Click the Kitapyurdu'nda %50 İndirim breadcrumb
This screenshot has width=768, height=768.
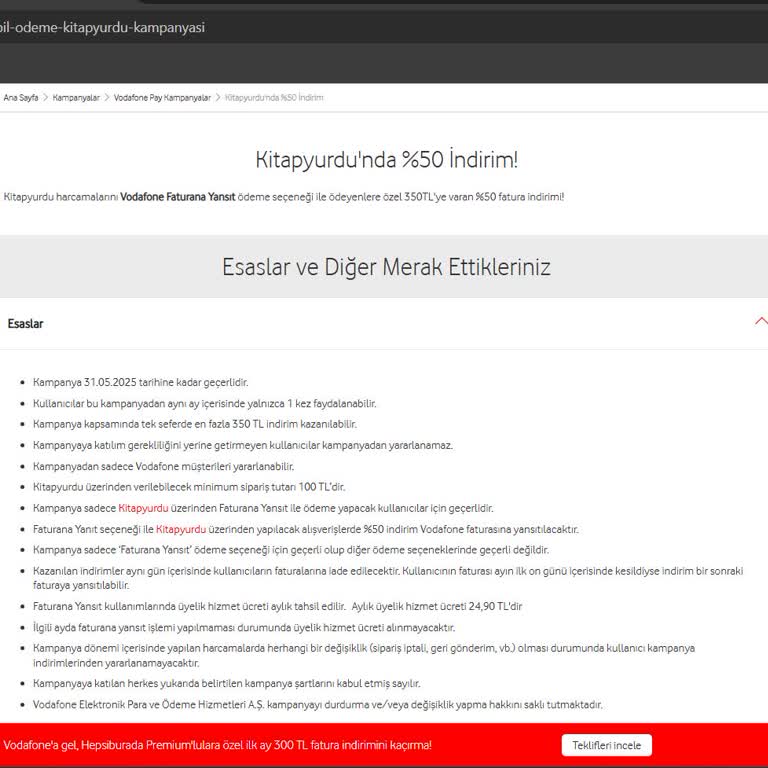(274, 97)
